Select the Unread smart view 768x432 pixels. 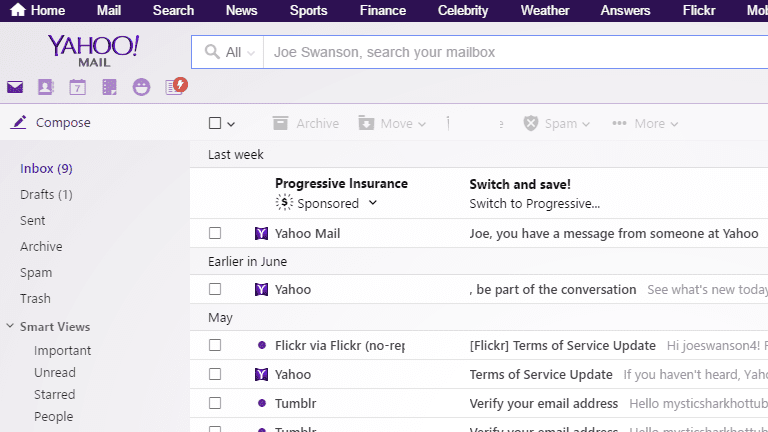[x=55, y=373]
